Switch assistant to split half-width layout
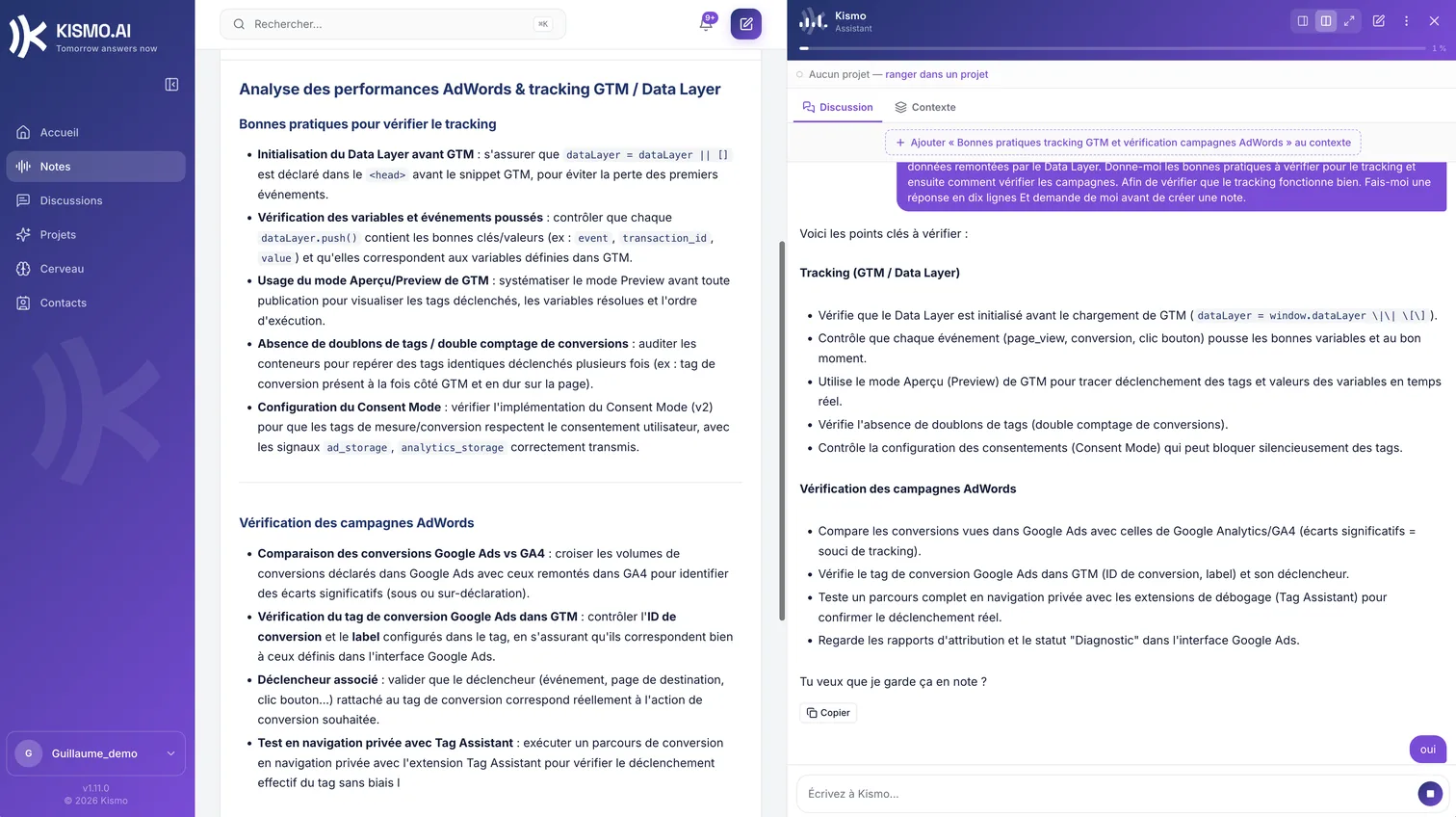 click(x=1326, y=21)
